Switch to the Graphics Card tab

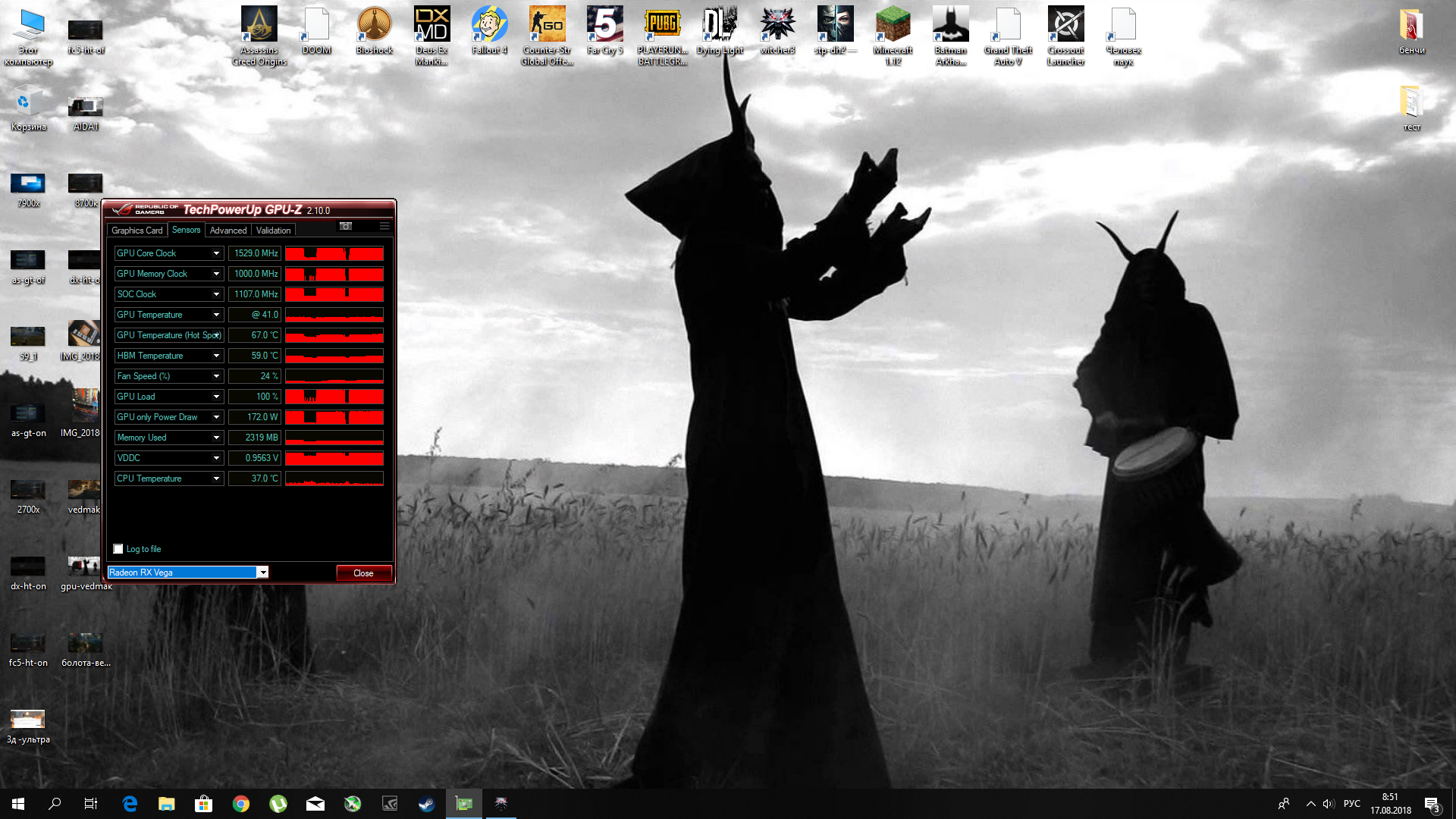pos(136,231)
